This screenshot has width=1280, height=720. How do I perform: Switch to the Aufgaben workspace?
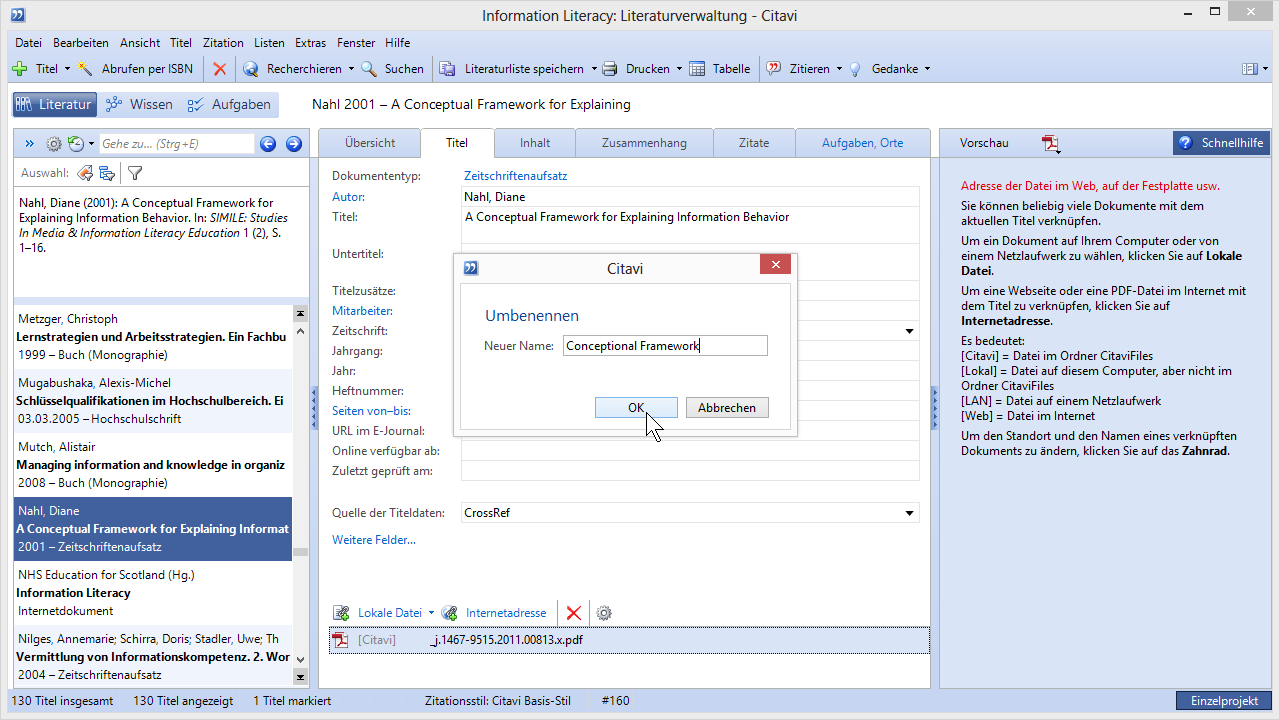(228, 104)
